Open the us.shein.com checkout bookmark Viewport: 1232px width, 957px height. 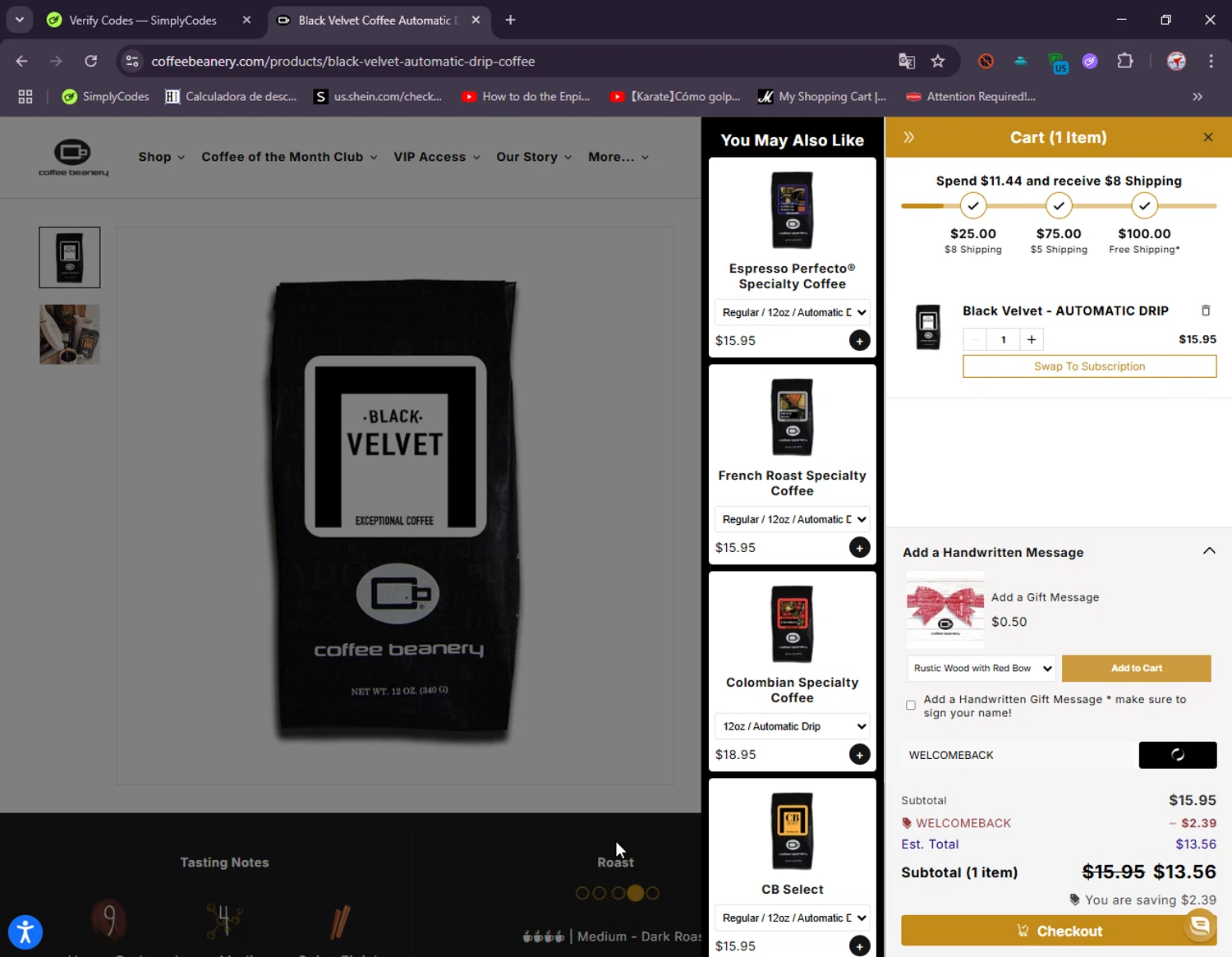coord(379,96)
